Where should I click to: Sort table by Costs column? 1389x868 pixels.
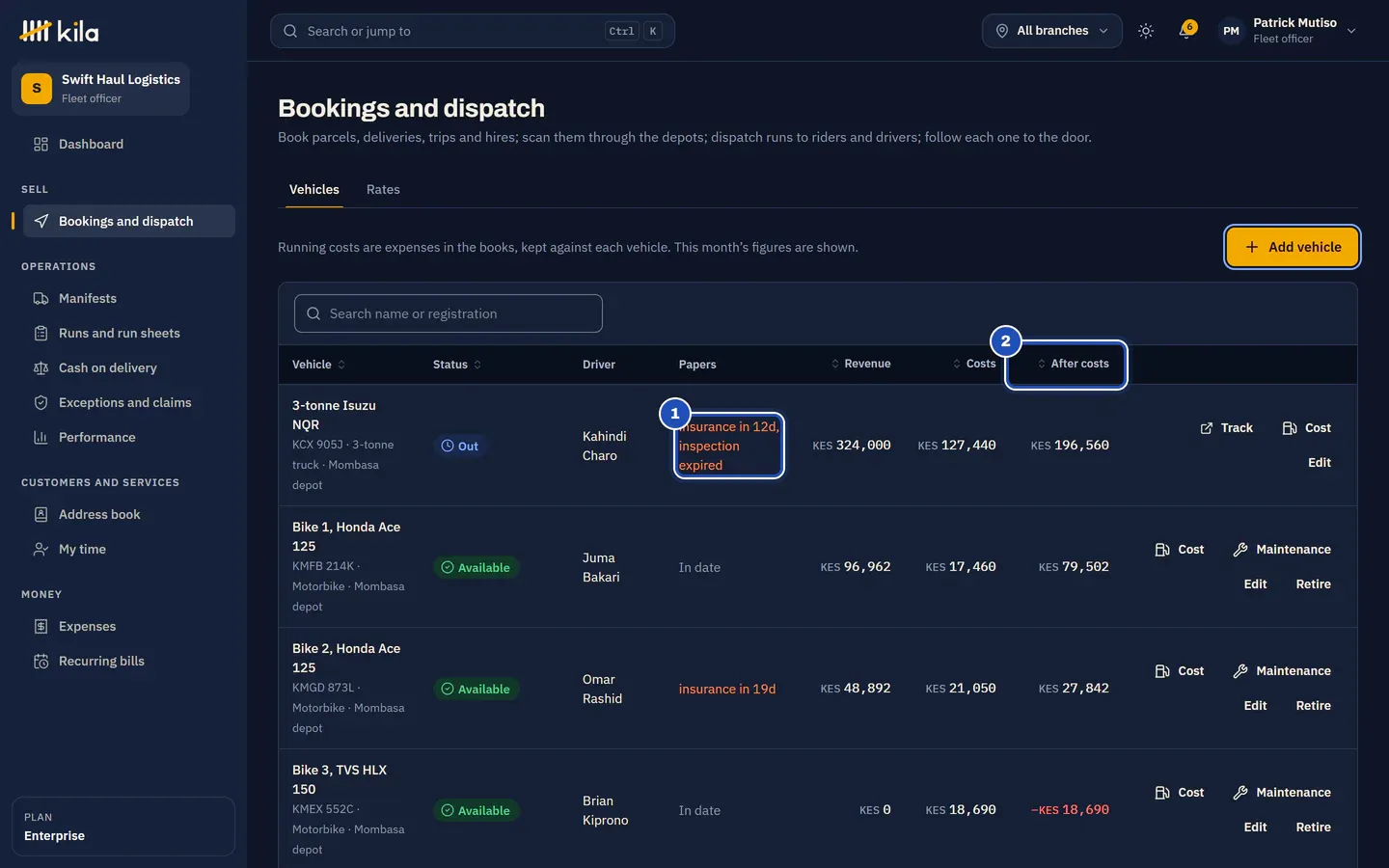tap(974, 364)
